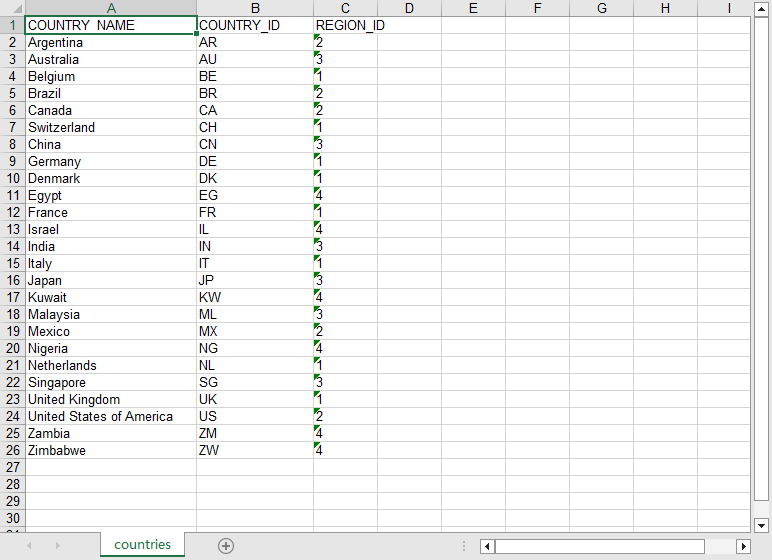The width and height of the screenshot is (772, 560).
Task: Select column C header
Action: (x=345, y=8)
